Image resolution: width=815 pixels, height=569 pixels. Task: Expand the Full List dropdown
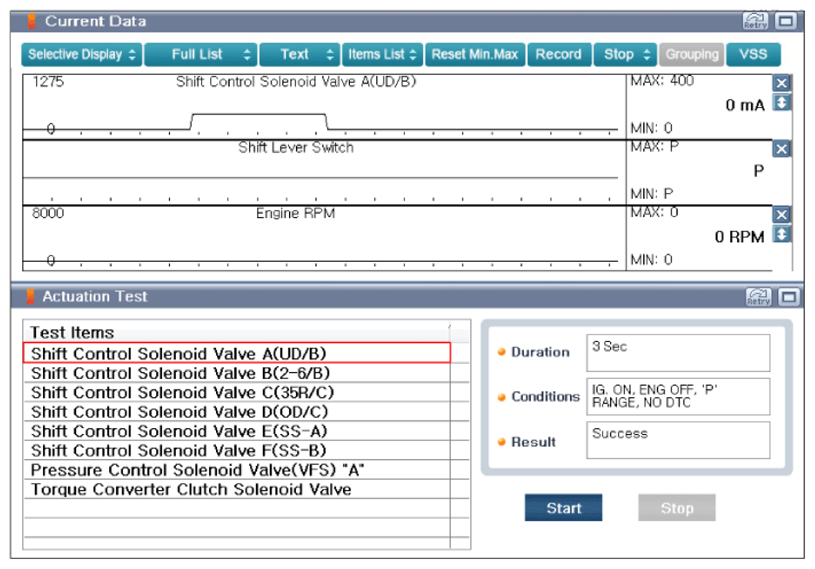point(201,55)
